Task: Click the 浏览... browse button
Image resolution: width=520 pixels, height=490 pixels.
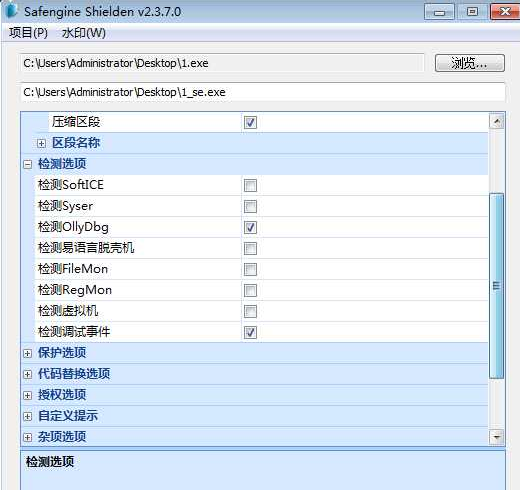Action: pyautogui.click(x=470, y=63)
